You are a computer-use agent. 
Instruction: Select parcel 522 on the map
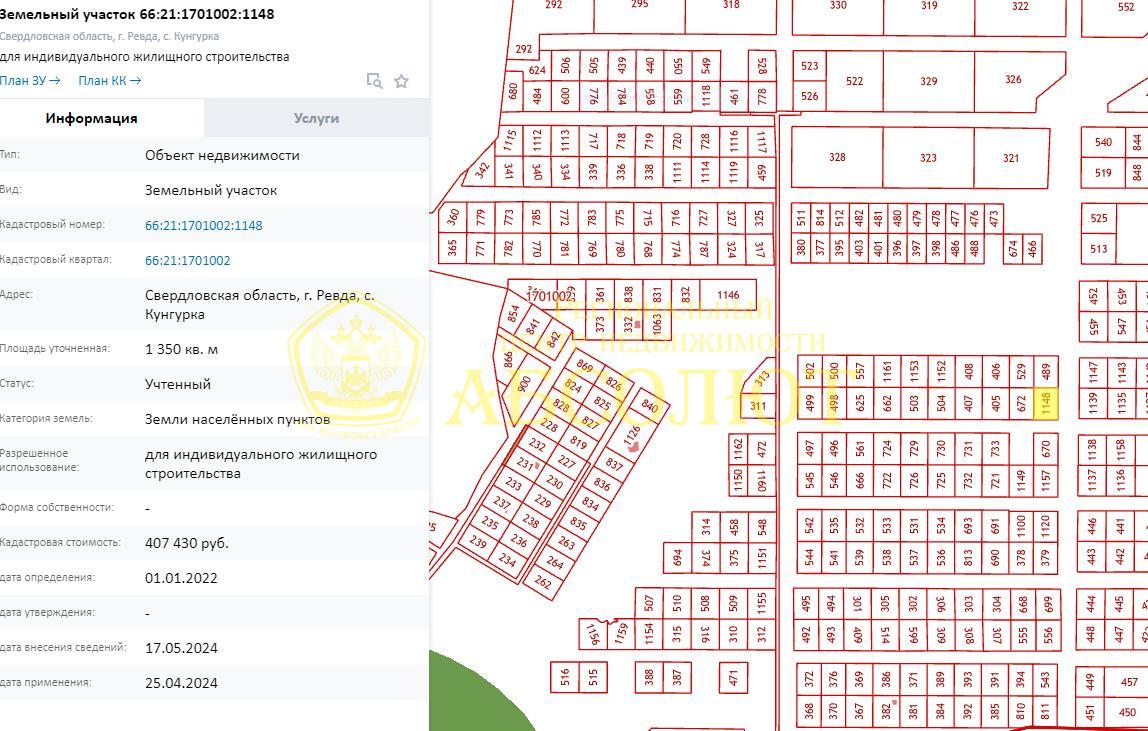(x=854, y=81)
